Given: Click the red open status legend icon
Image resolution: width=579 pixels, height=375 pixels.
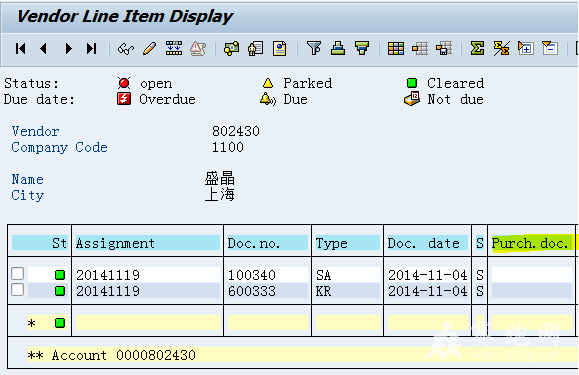Looking at the screenshot, I should [124, 83].
